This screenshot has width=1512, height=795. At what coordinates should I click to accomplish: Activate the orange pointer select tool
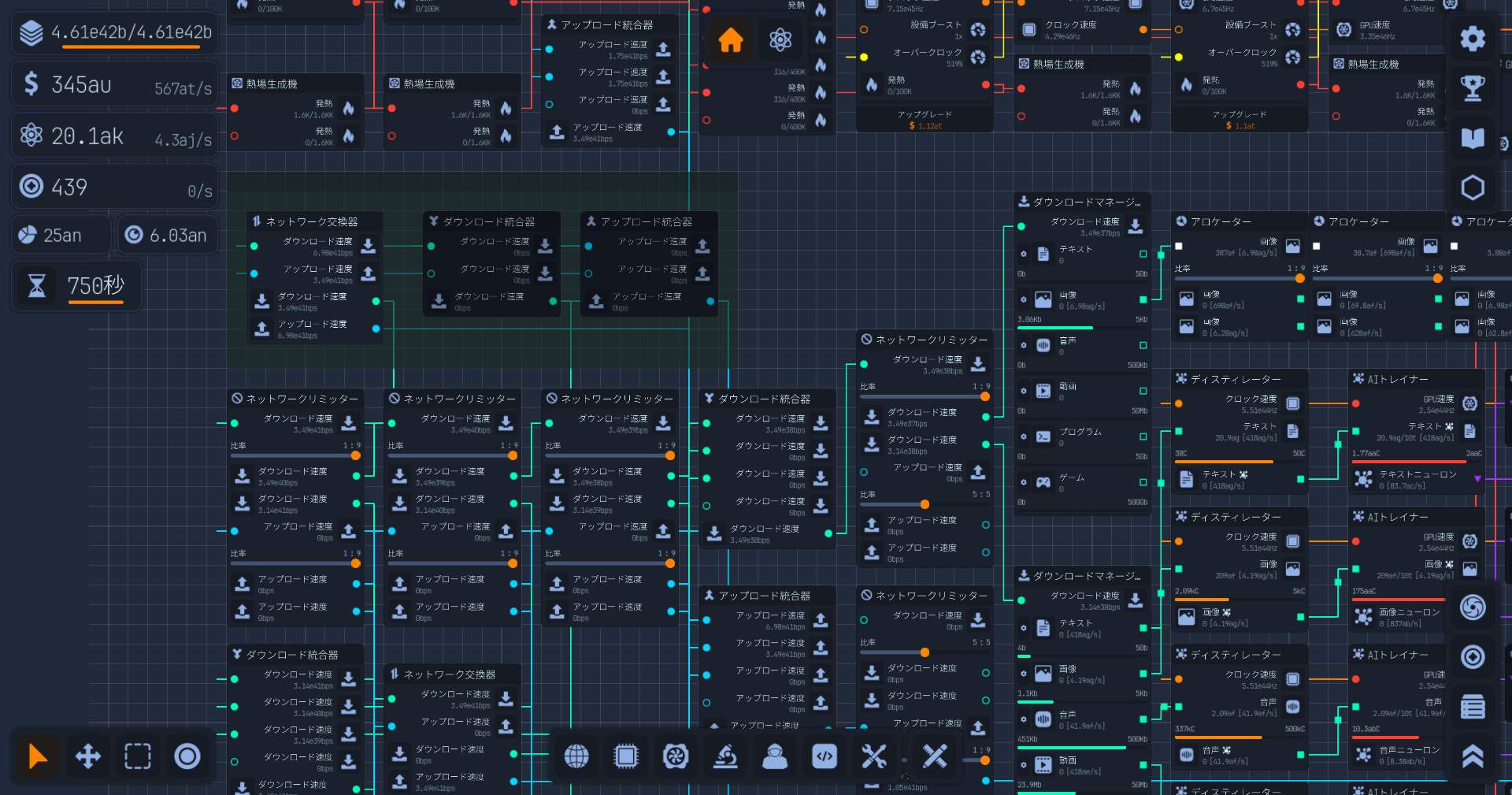38,756
